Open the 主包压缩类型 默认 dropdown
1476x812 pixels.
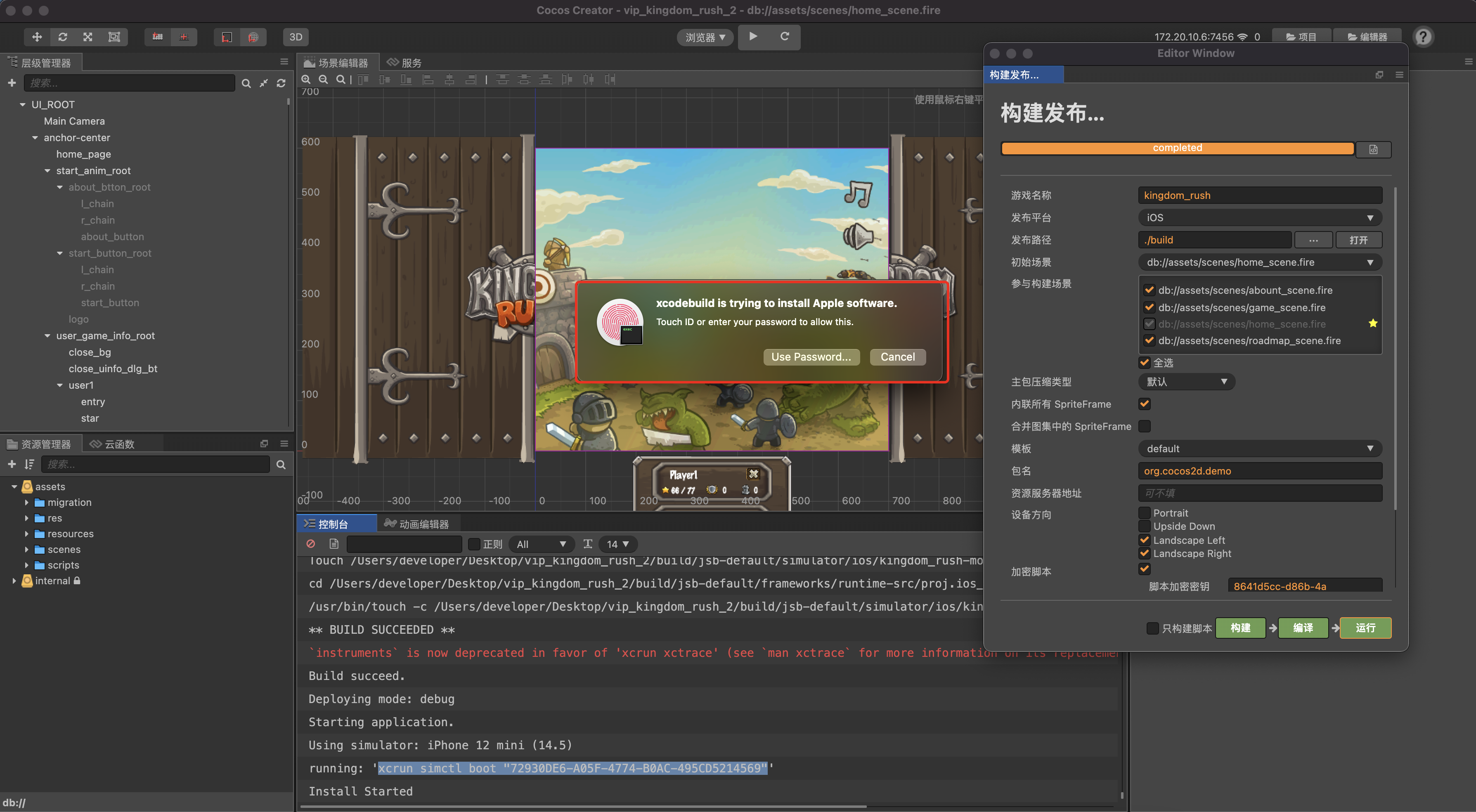coord(1186,381)
